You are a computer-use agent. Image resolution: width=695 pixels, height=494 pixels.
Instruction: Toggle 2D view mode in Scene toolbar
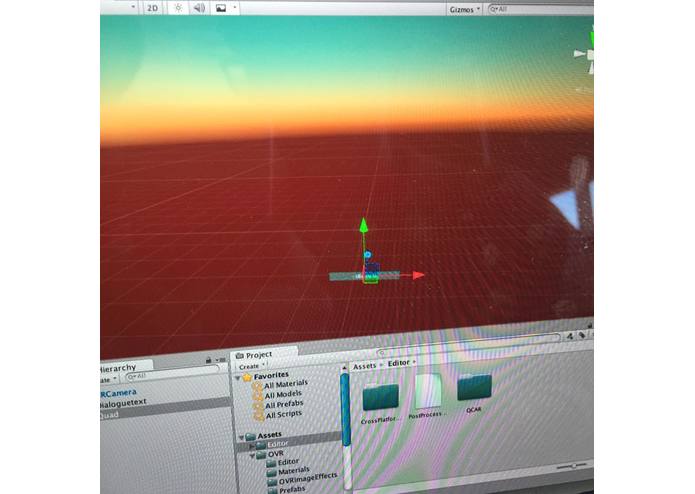click(152, 8)
